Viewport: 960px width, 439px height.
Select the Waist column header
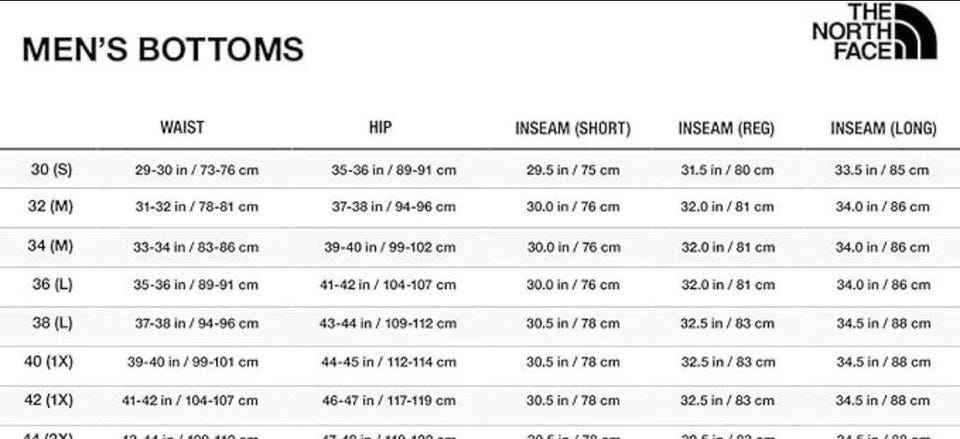click(182, 127)
